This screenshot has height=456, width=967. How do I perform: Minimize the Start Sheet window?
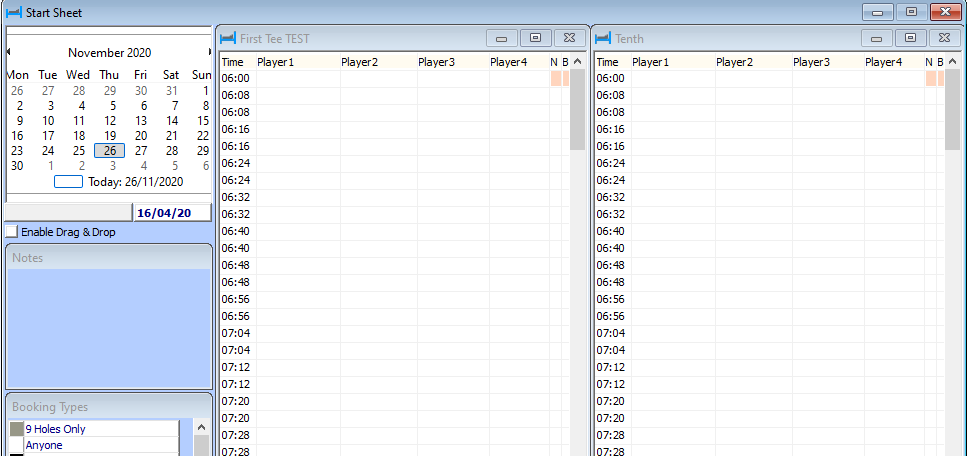pyautogui.click(x=878, y=12)
